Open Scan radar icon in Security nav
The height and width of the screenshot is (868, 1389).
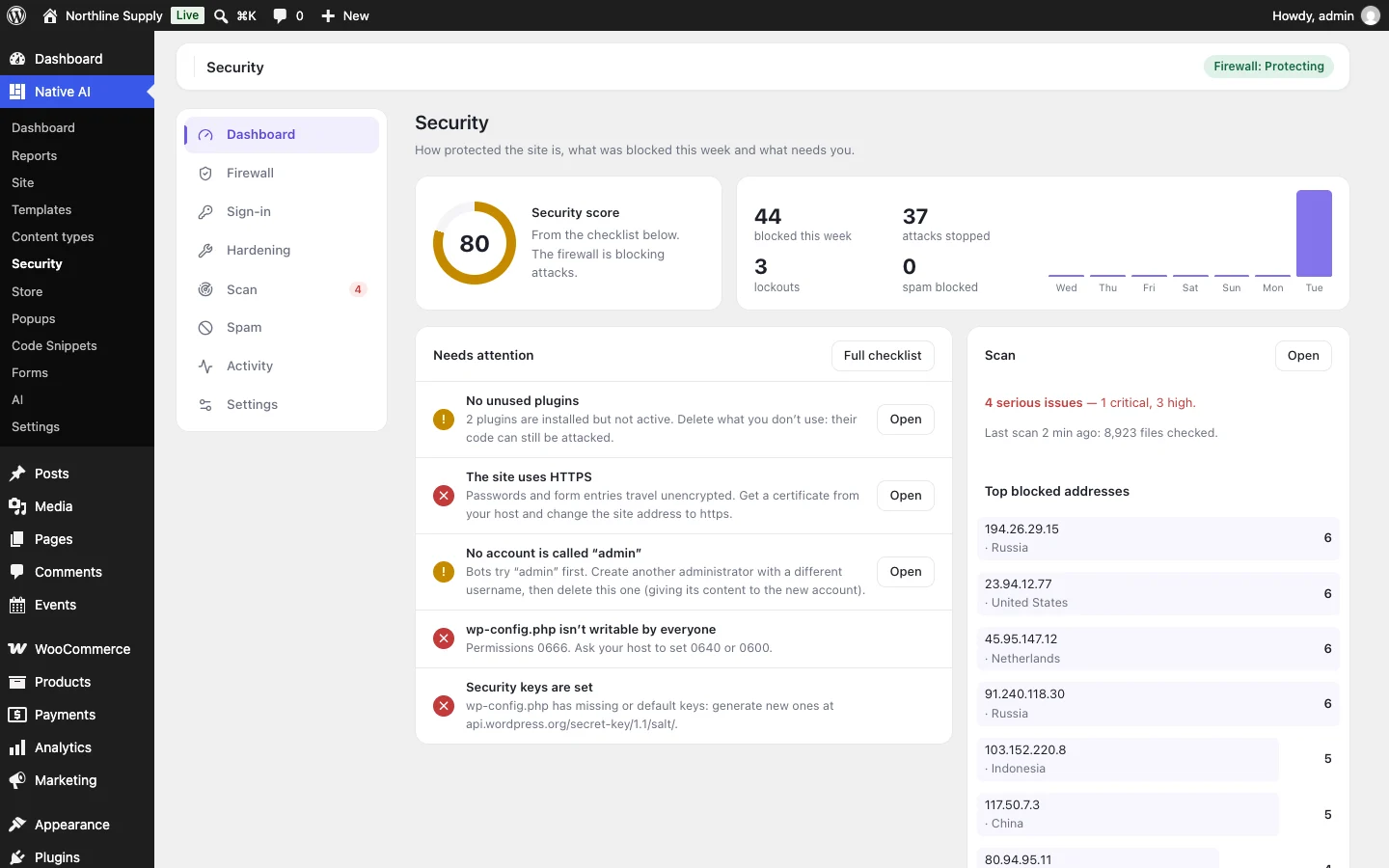(205, 289)
